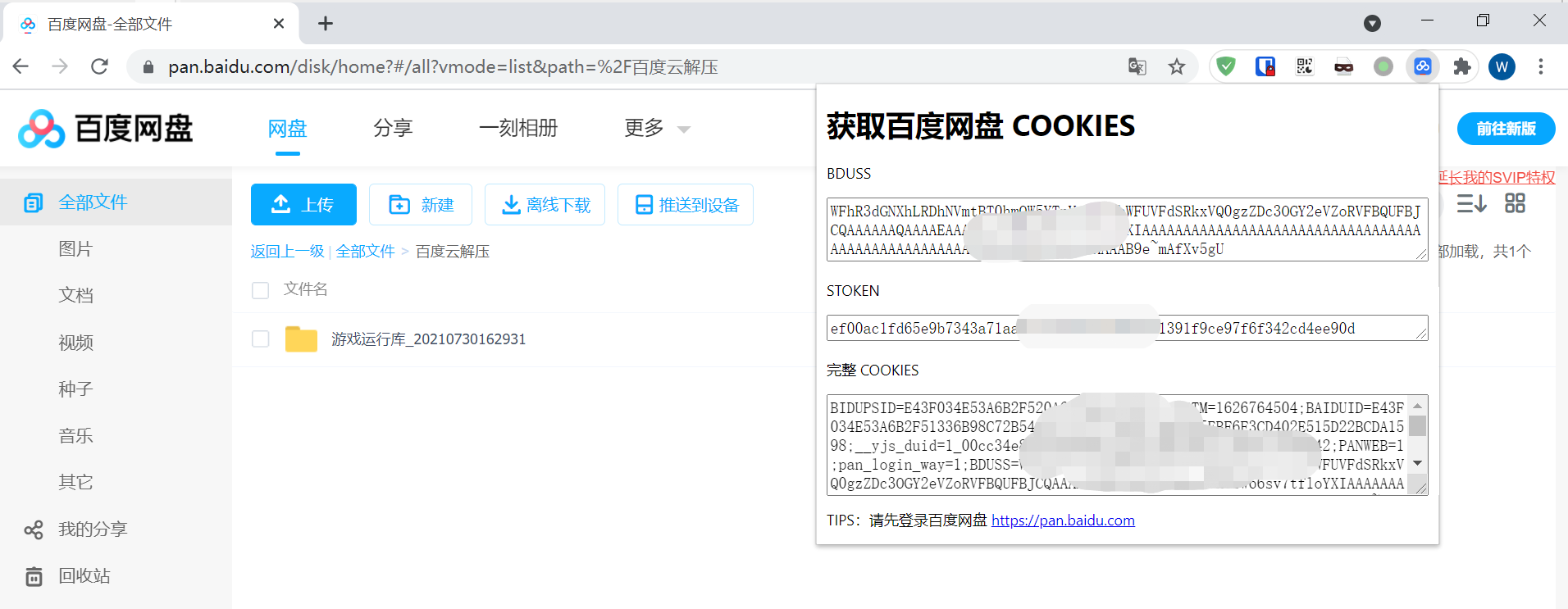This screenshot has height=609, width=1568.
Task: Open the W profile avatar
Action: [1502, 66]
